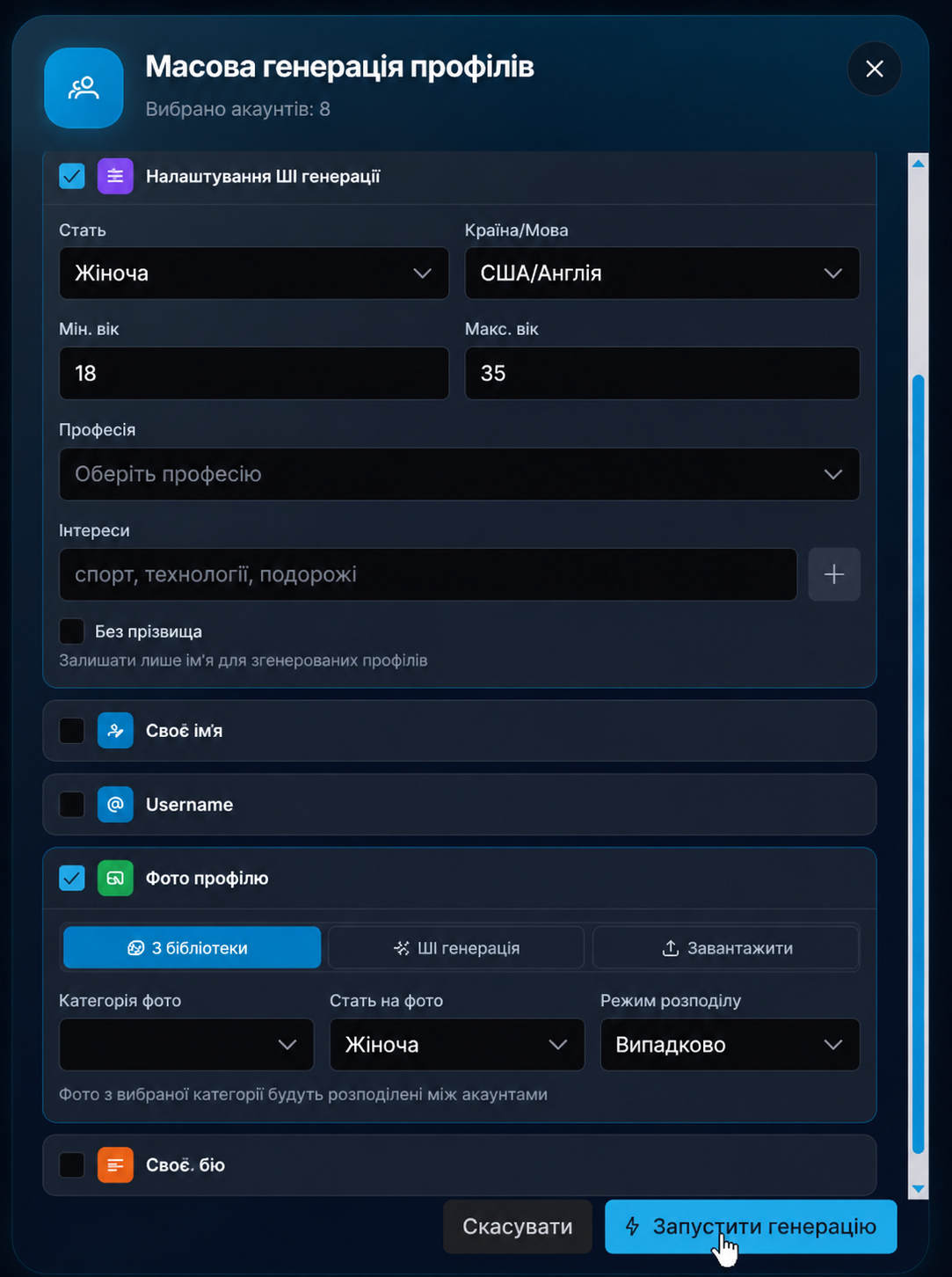Open the 'Стать на фото' dropdown
This screenshot has height=1277, width=952.
[x=457, y=1044]
